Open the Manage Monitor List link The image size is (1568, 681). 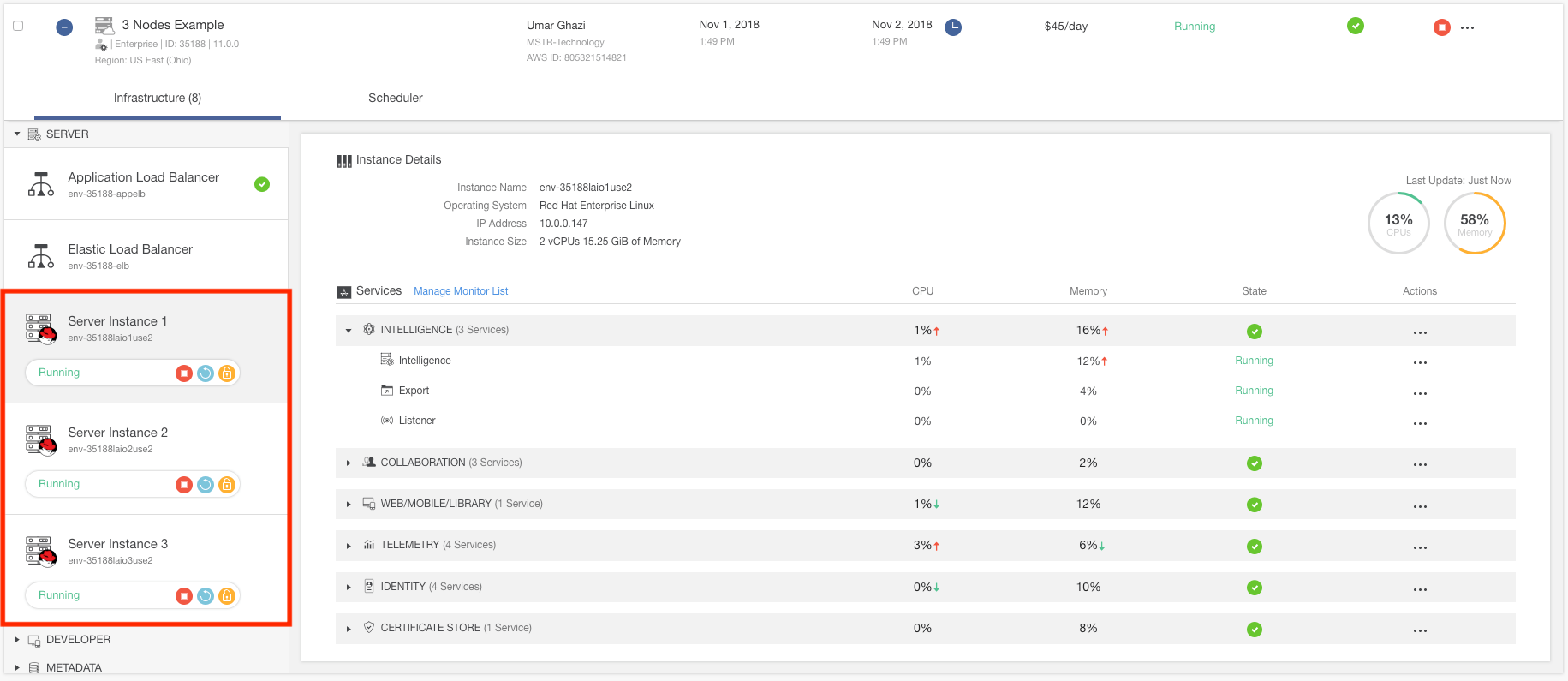[x=460, y=291]
